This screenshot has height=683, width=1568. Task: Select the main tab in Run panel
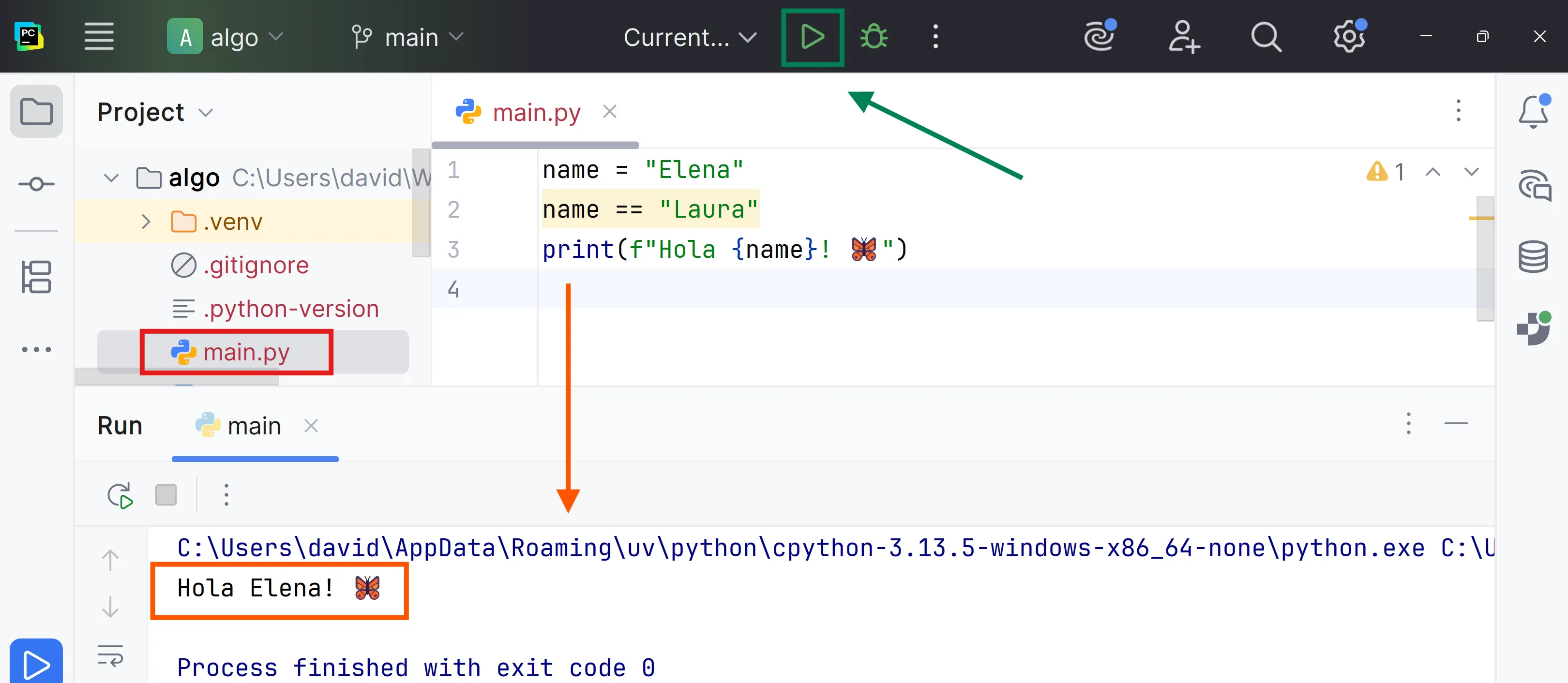(253, 426)
